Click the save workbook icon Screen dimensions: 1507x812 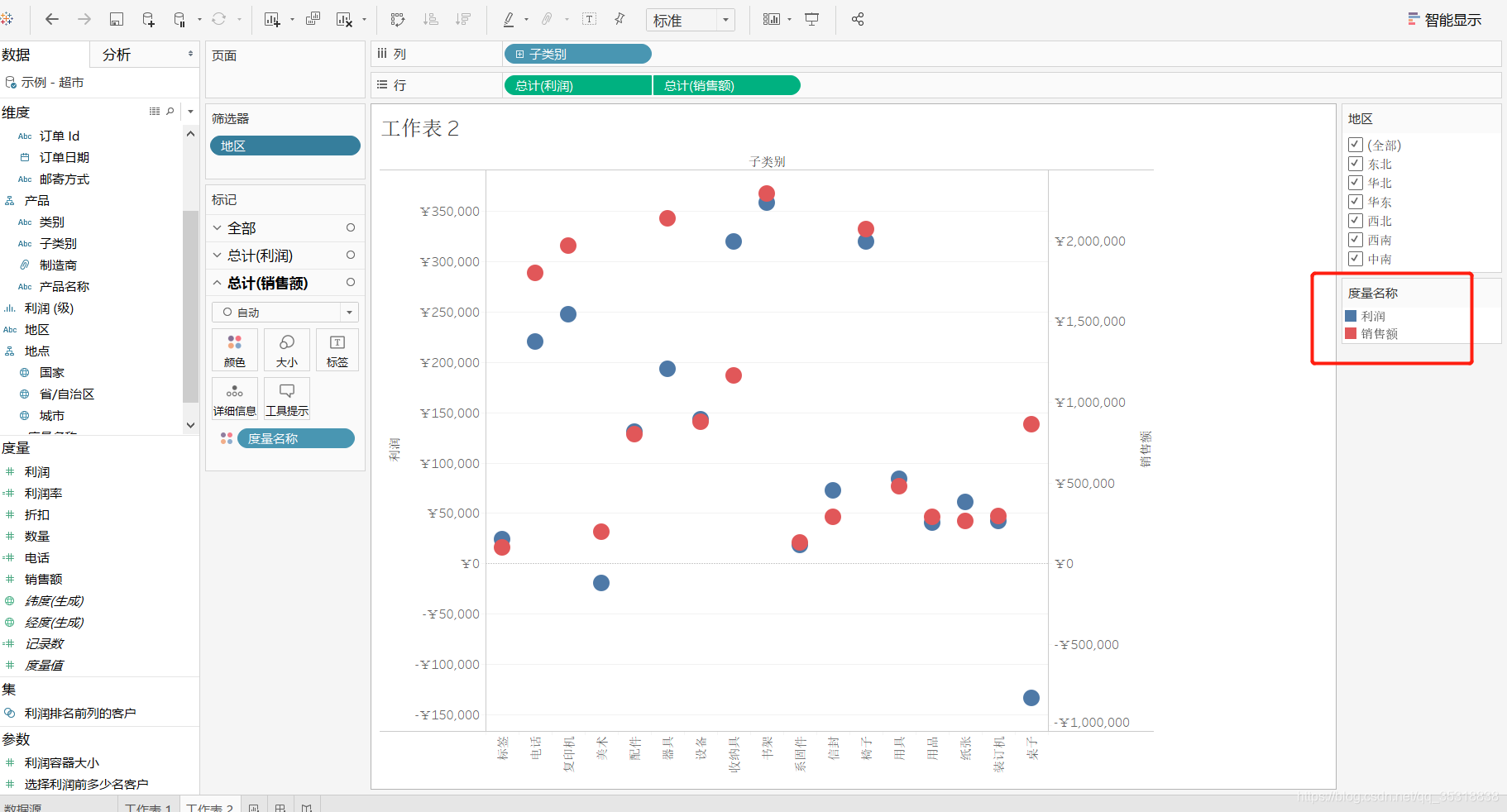(x=117, y=19)
